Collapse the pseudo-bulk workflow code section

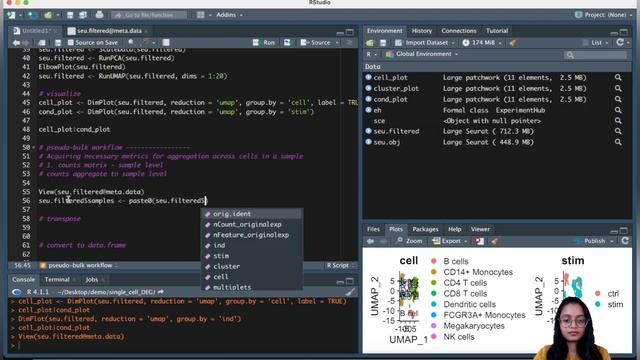(x=34, y=147)
